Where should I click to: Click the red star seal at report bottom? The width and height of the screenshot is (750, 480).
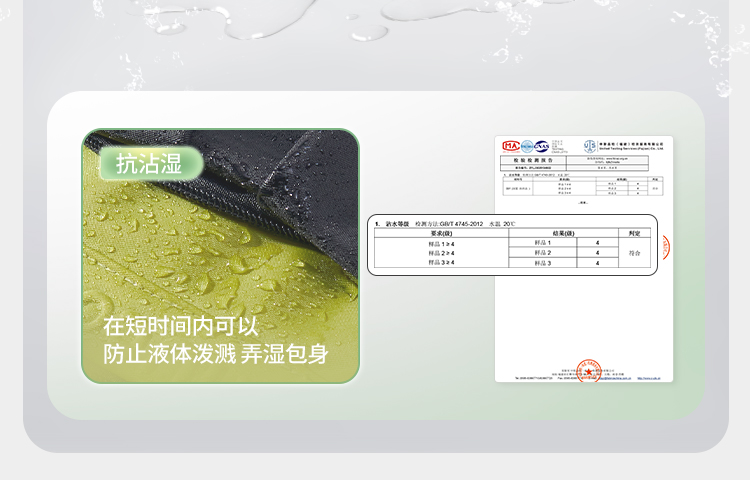[588, 371]
